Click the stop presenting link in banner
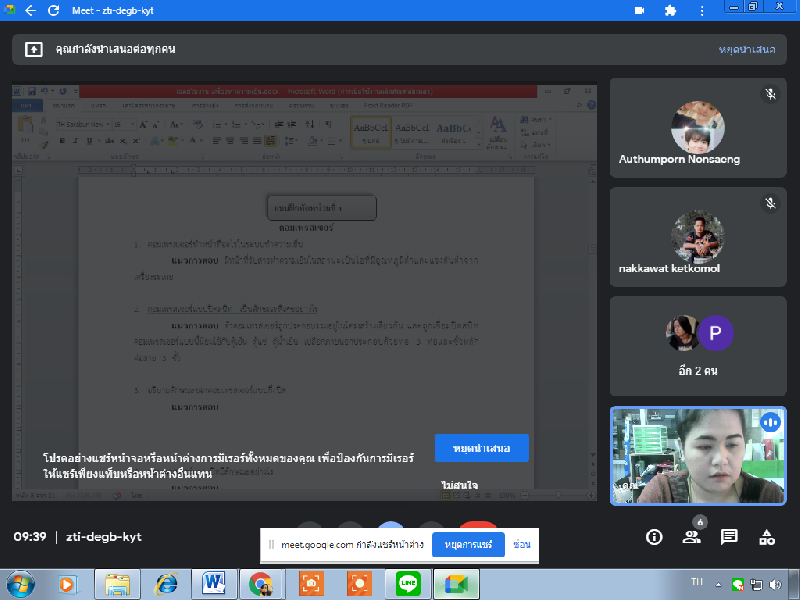Image resolution: width=800 pixels, height=600 pixels. click(748, 48)
